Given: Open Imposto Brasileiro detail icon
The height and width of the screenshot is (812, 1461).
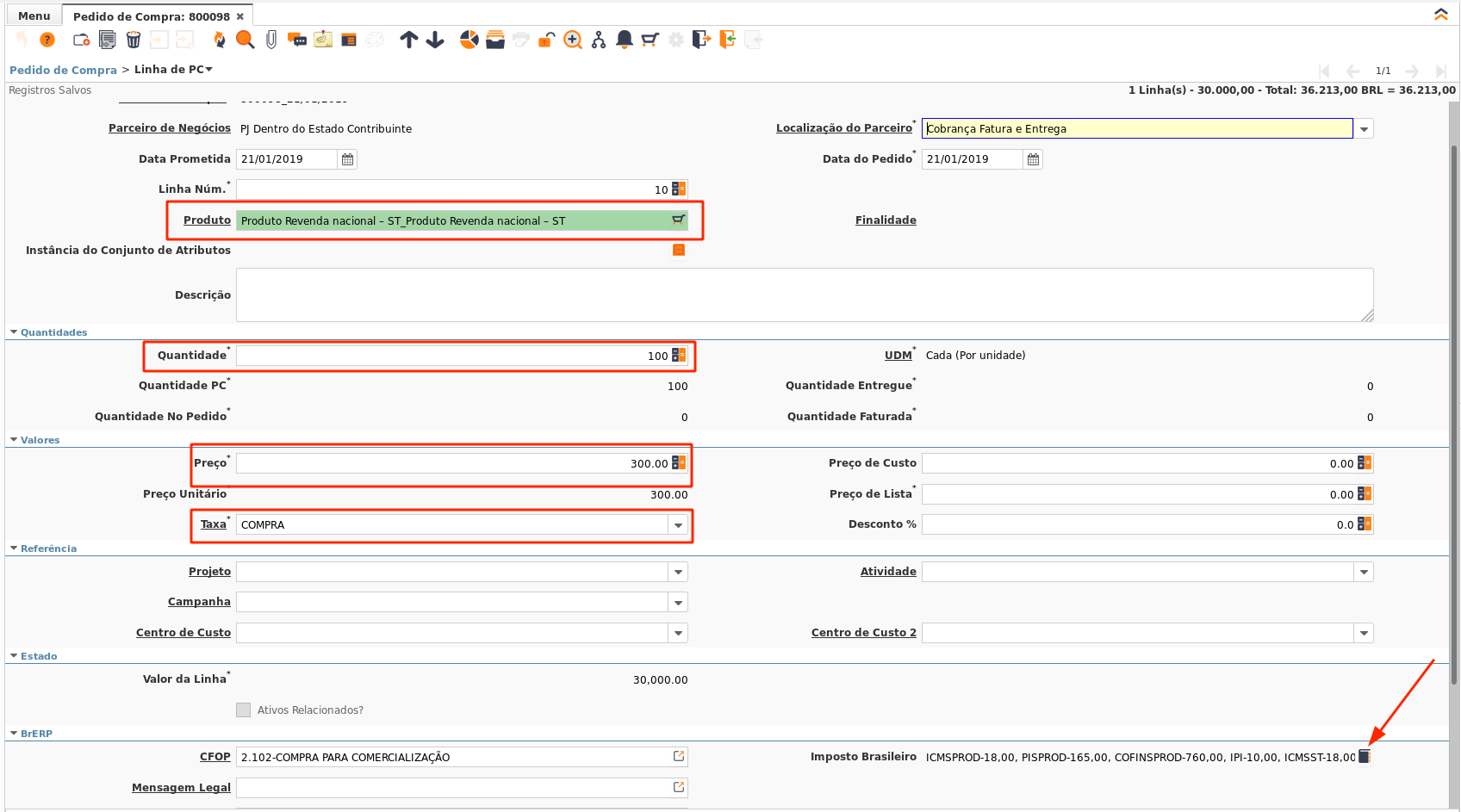Looking at the screenshot, I should pyautogui.click(x=1365, y=757).
